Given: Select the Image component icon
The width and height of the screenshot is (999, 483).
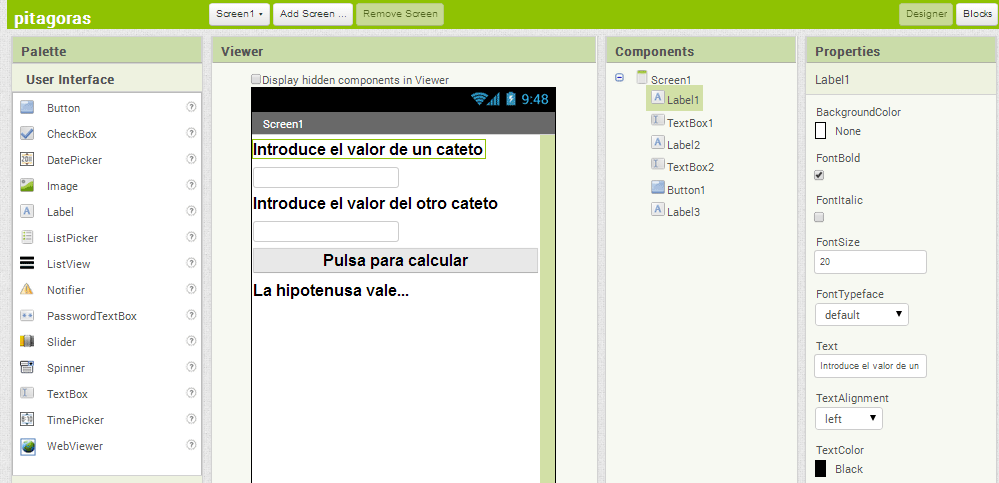Looking at the screenshot, I should pos(27,186).
